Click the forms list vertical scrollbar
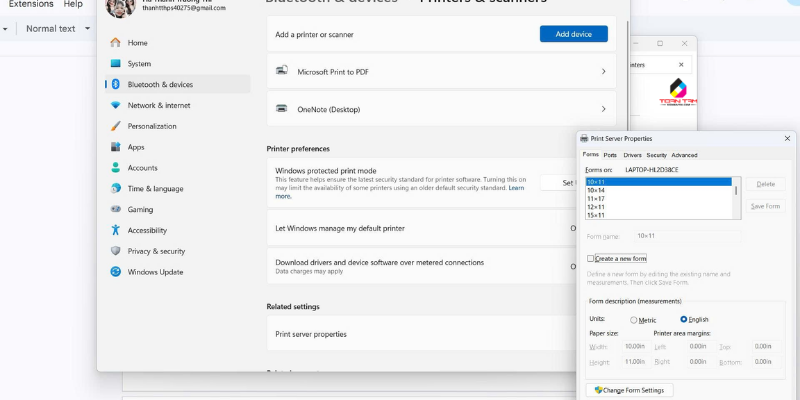800x400 pixels. click(737, 190)
